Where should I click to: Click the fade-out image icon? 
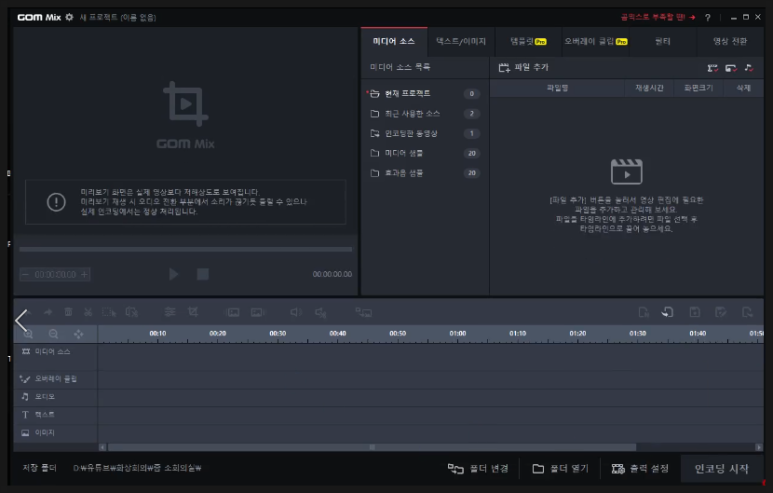point(258,312)
